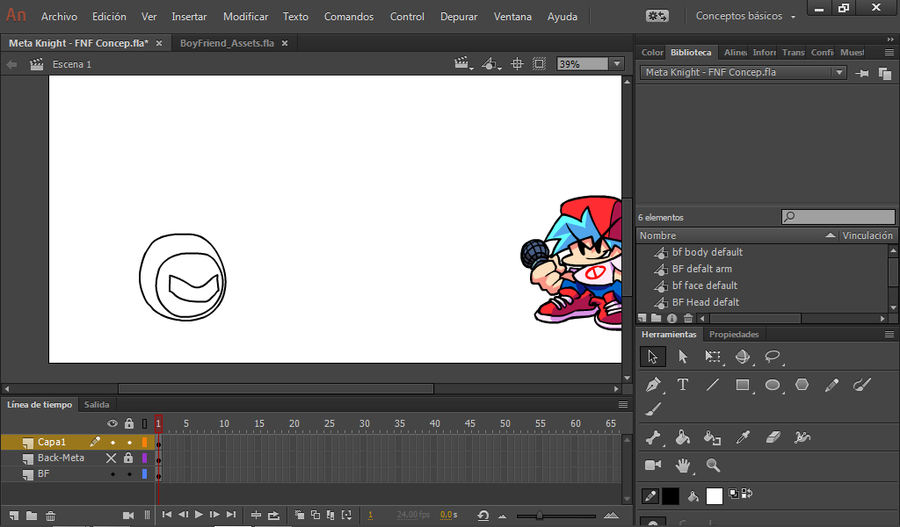Select the PolyStar hexagon tool
The image size is (900, 527).
[802, 385]
